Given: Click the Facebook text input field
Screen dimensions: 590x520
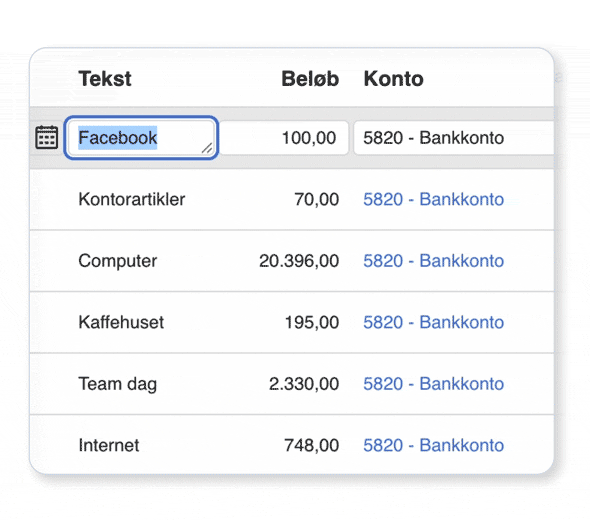Looking at the screenshot, I should pos(141,138).
